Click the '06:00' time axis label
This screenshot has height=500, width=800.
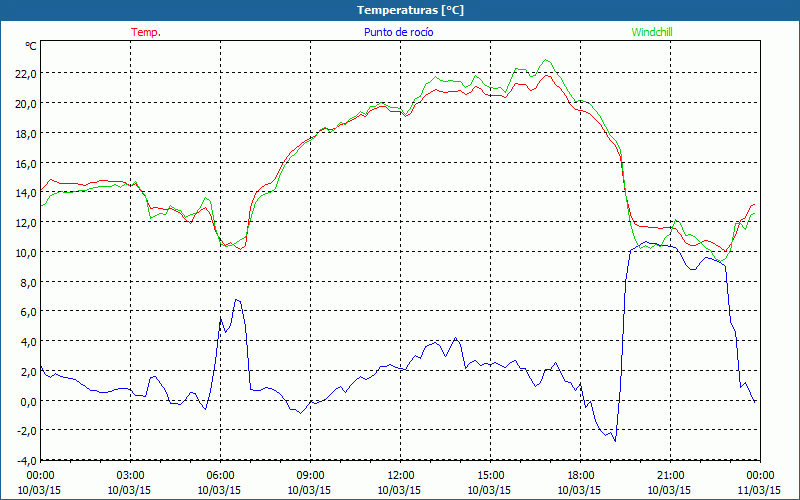(x=220, y=476)
